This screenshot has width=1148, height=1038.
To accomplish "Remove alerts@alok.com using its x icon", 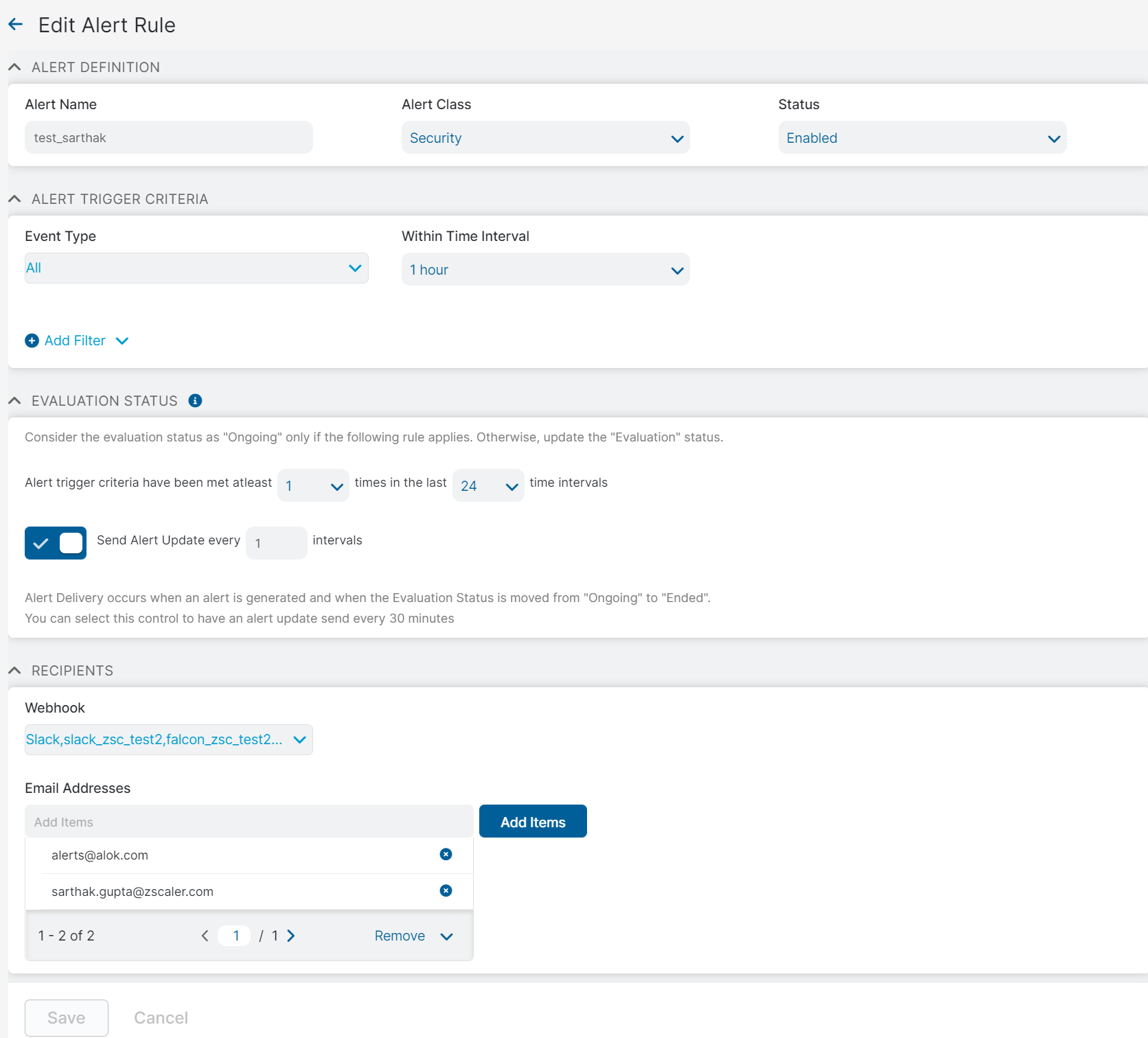I will tap(446, 854).
